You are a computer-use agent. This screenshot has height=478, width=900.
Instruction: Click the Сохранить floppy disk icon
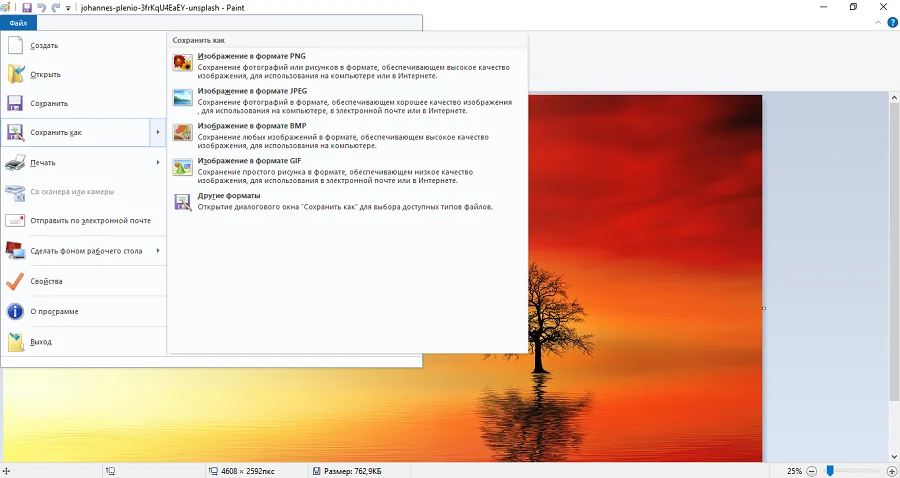16,103
